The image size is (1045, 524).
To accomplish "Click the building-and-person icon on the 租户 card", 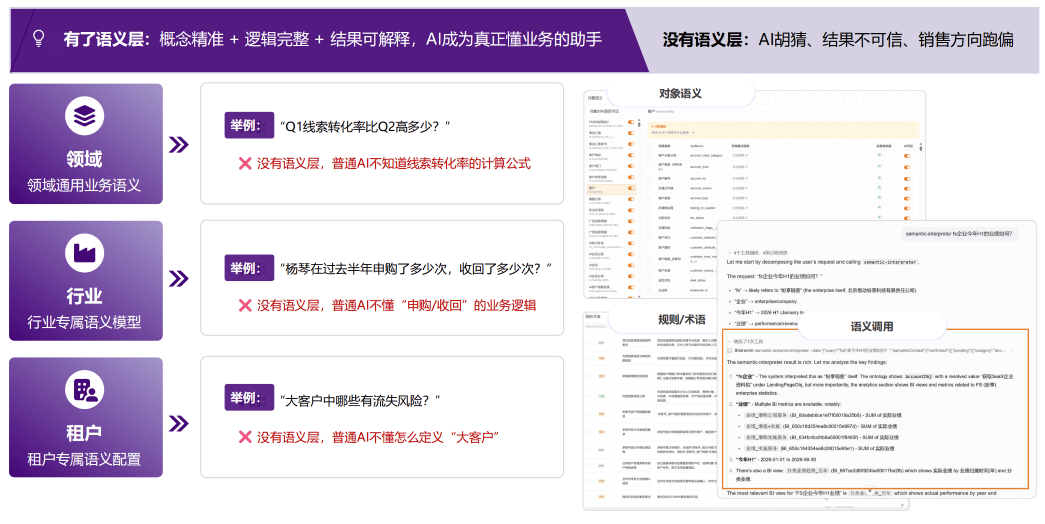I will (x=85, y=390).
